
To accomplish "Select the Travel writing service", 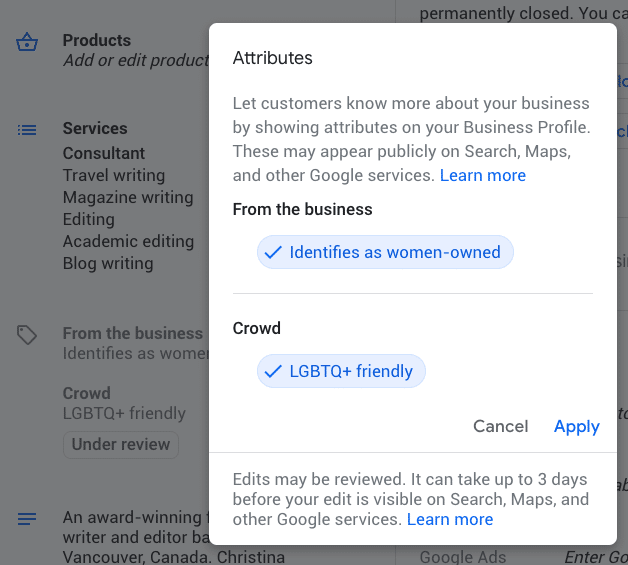I will click(114, 175).
